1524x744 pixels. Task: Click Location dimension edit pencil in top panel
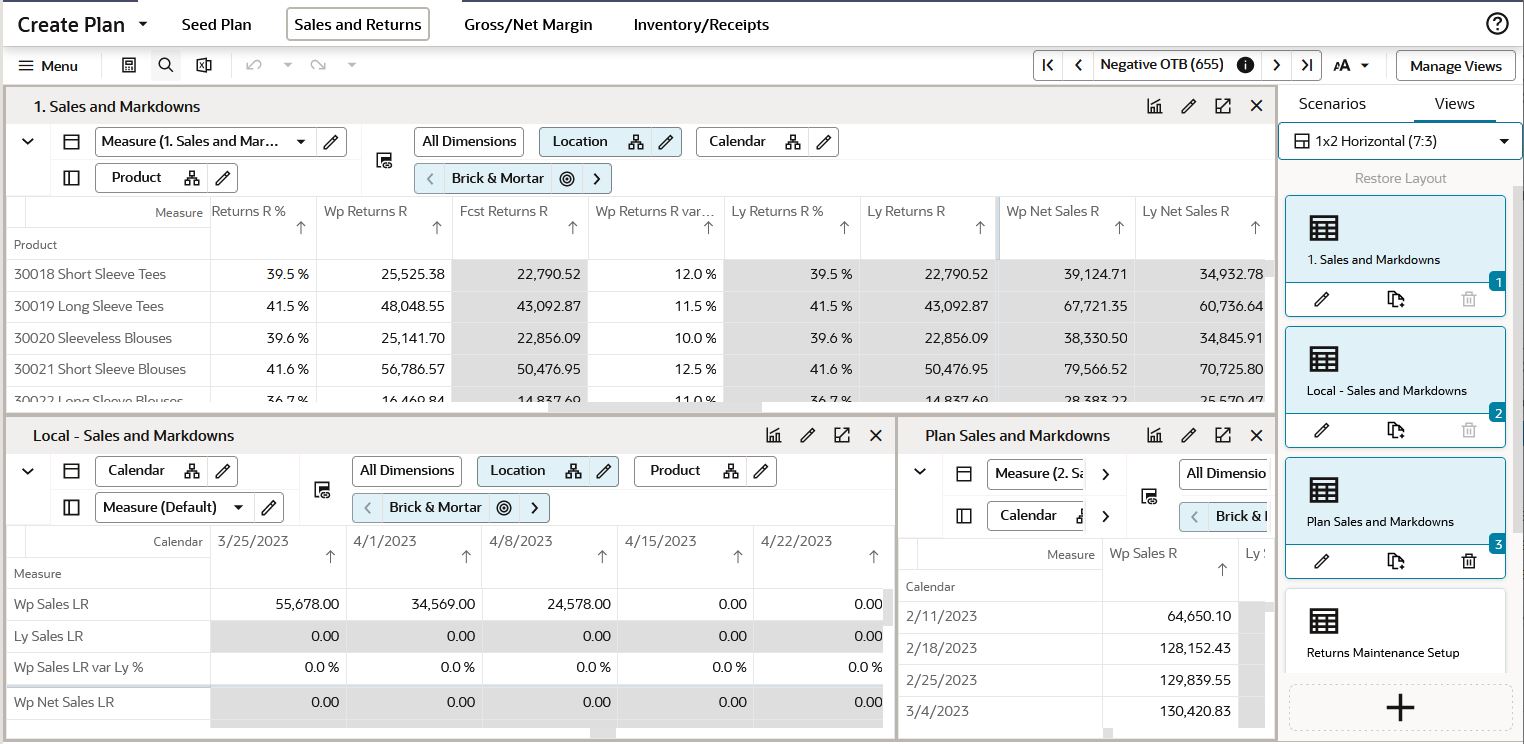coord(666,142)
